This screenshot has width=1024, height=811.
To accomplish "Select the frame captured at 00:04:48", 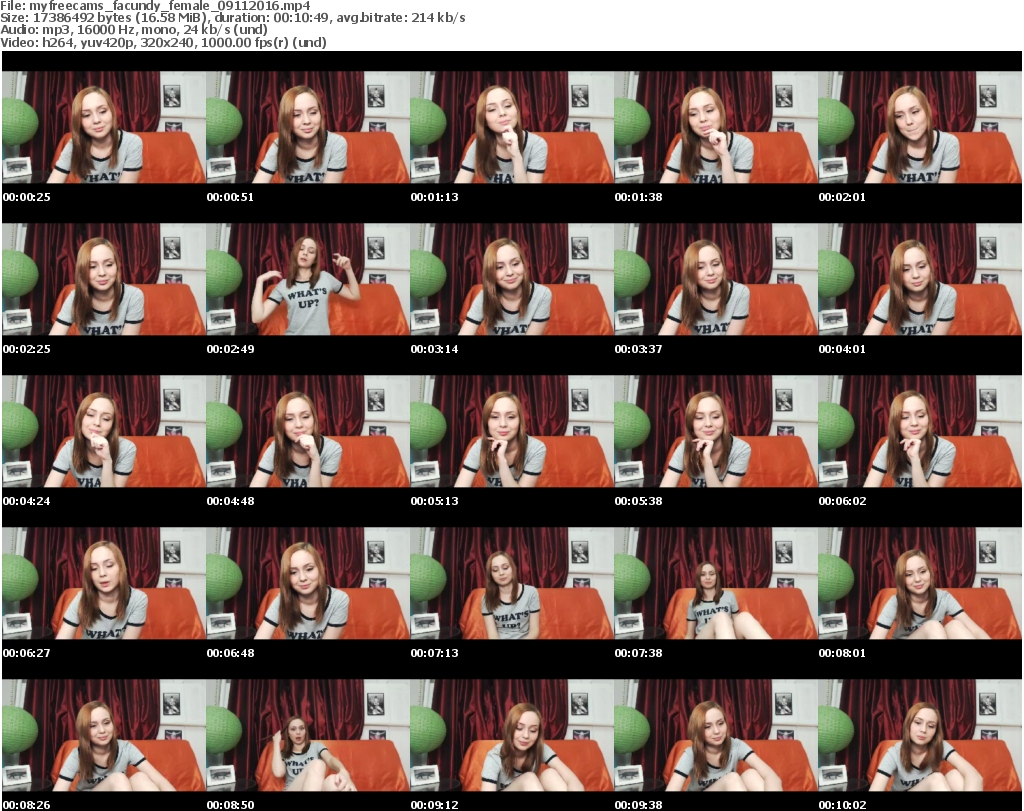I will pyautogui.click(x=308, y=432).
